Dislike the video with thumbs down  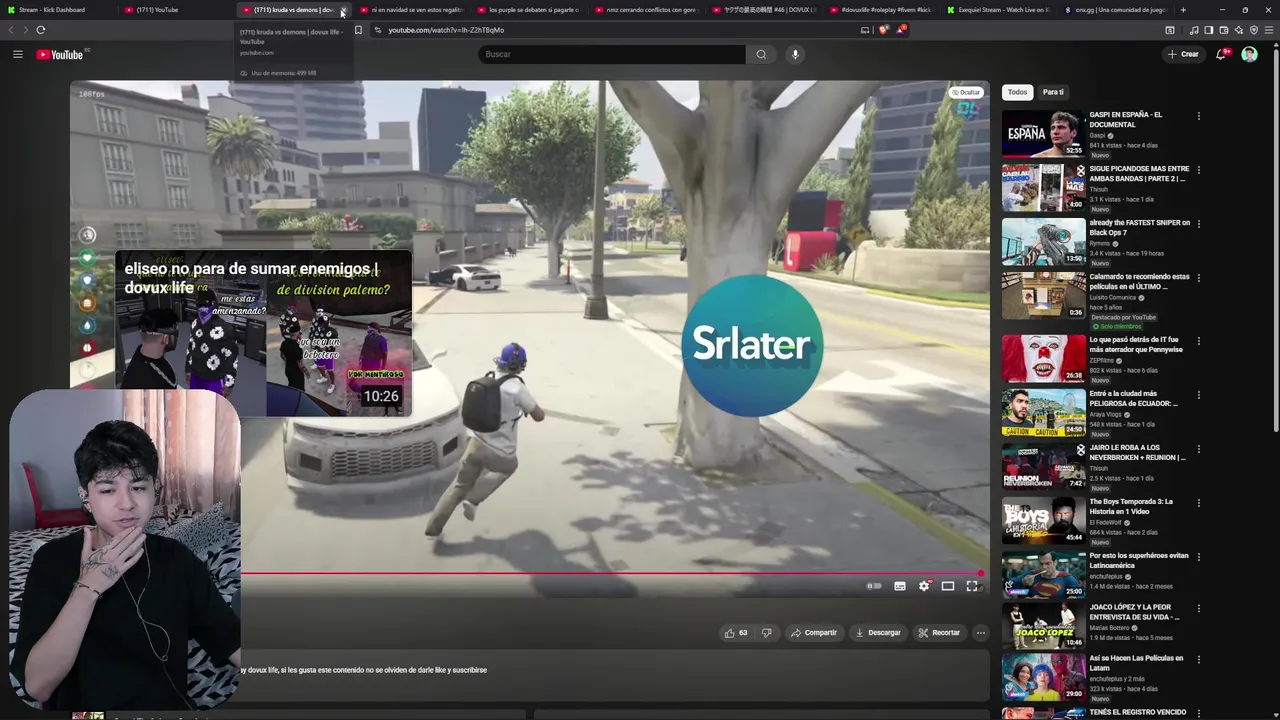pyautogui.click(x=767, y=632)
